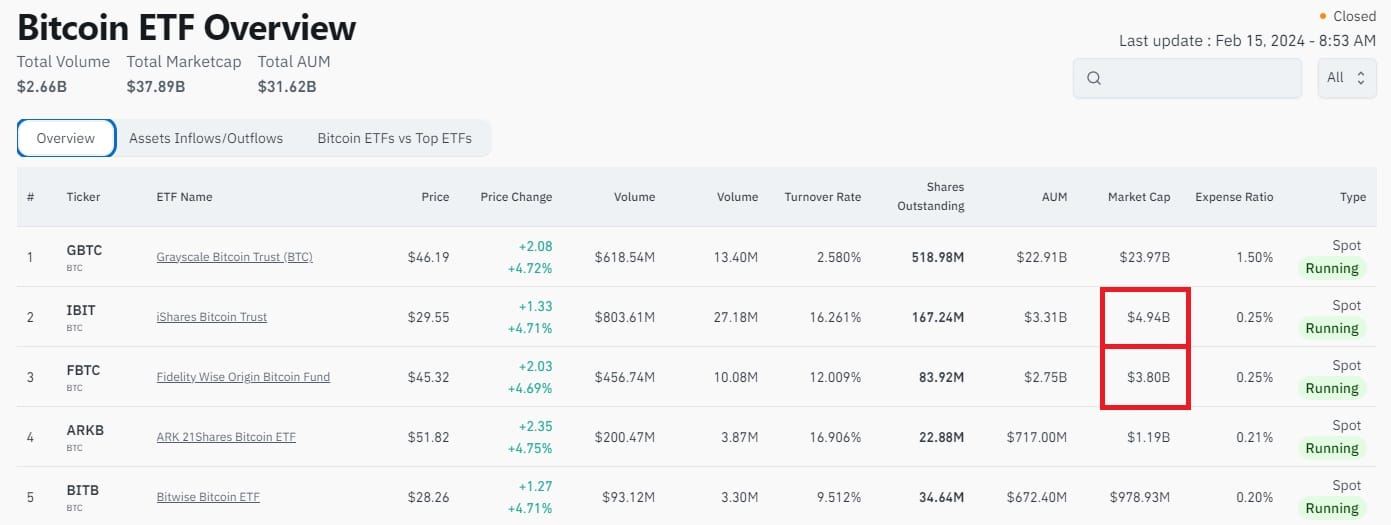Click the $717.00M AUM value
The image size is (1391, 525).
pos(1037,437)
